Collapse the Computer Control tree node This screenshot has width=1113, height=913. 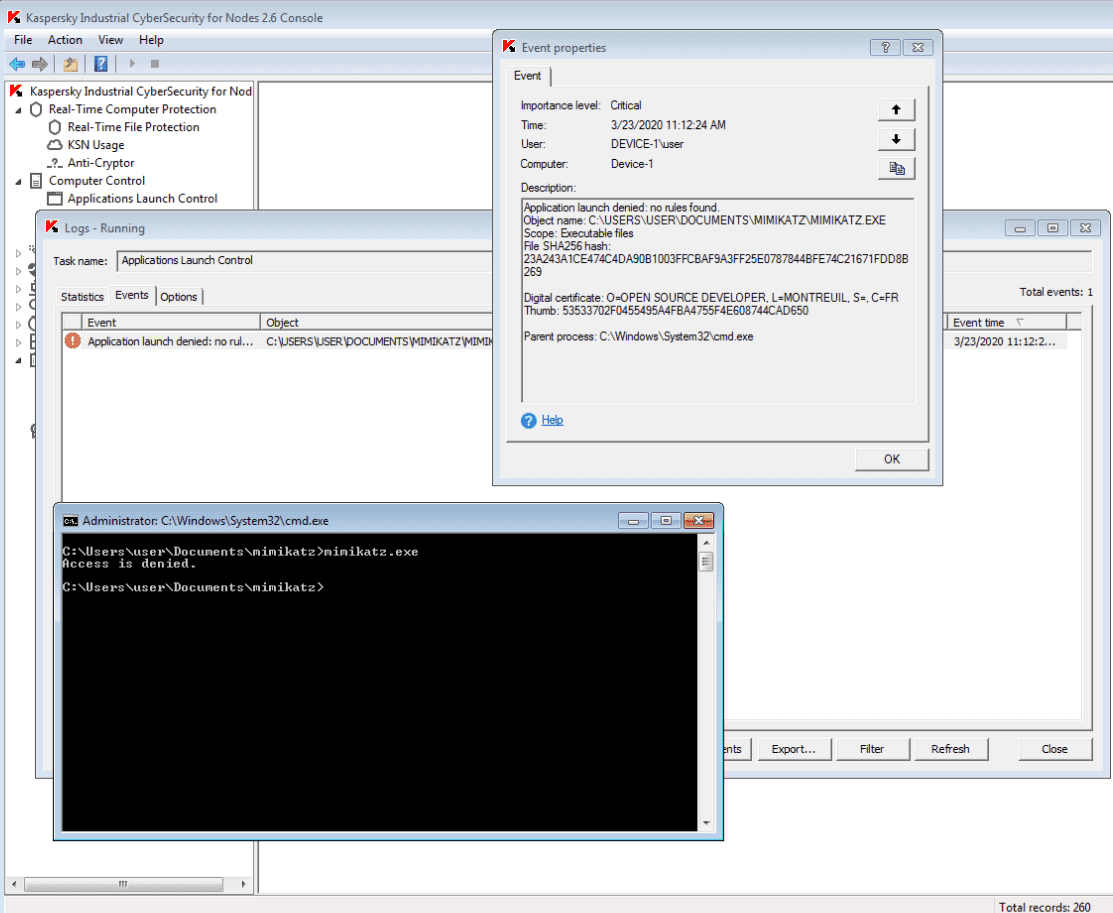[x=18, y=181]
